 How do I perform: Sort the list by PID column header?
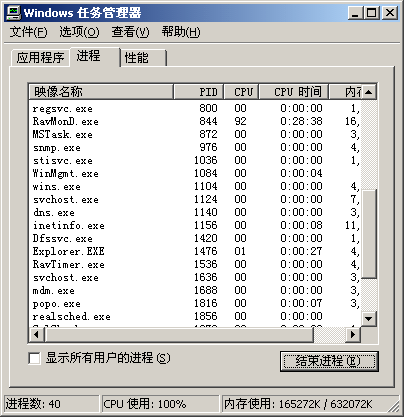198,92
